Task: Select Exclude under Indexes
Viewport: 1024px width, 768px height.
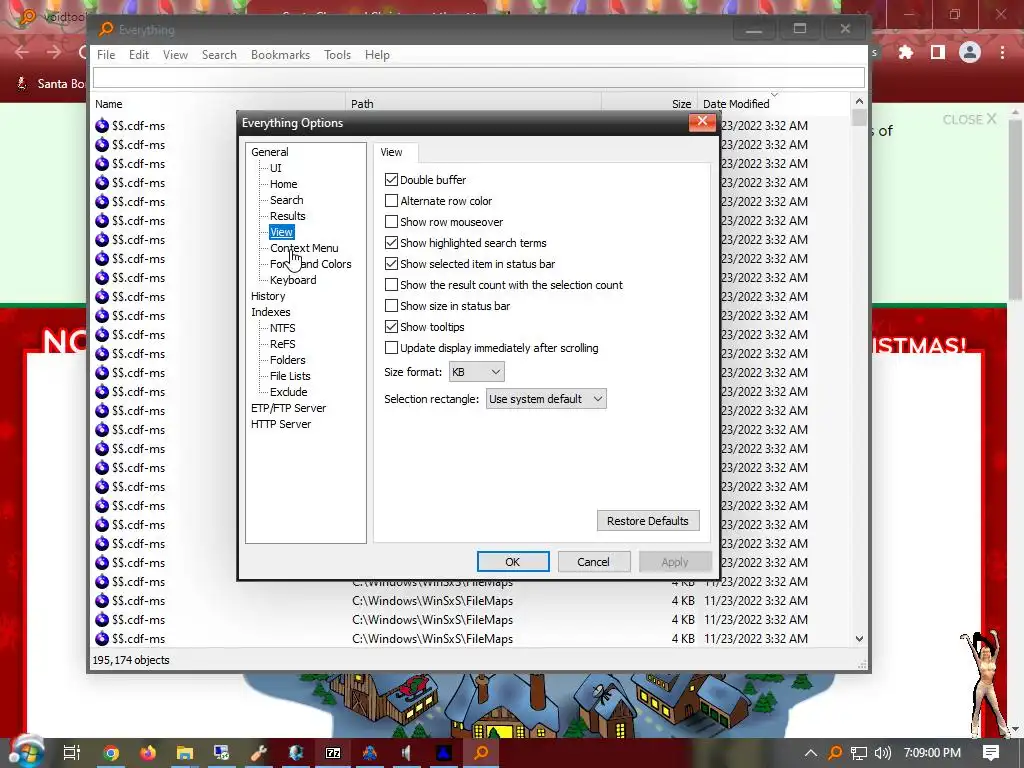Action: click(x=289, y=392)
